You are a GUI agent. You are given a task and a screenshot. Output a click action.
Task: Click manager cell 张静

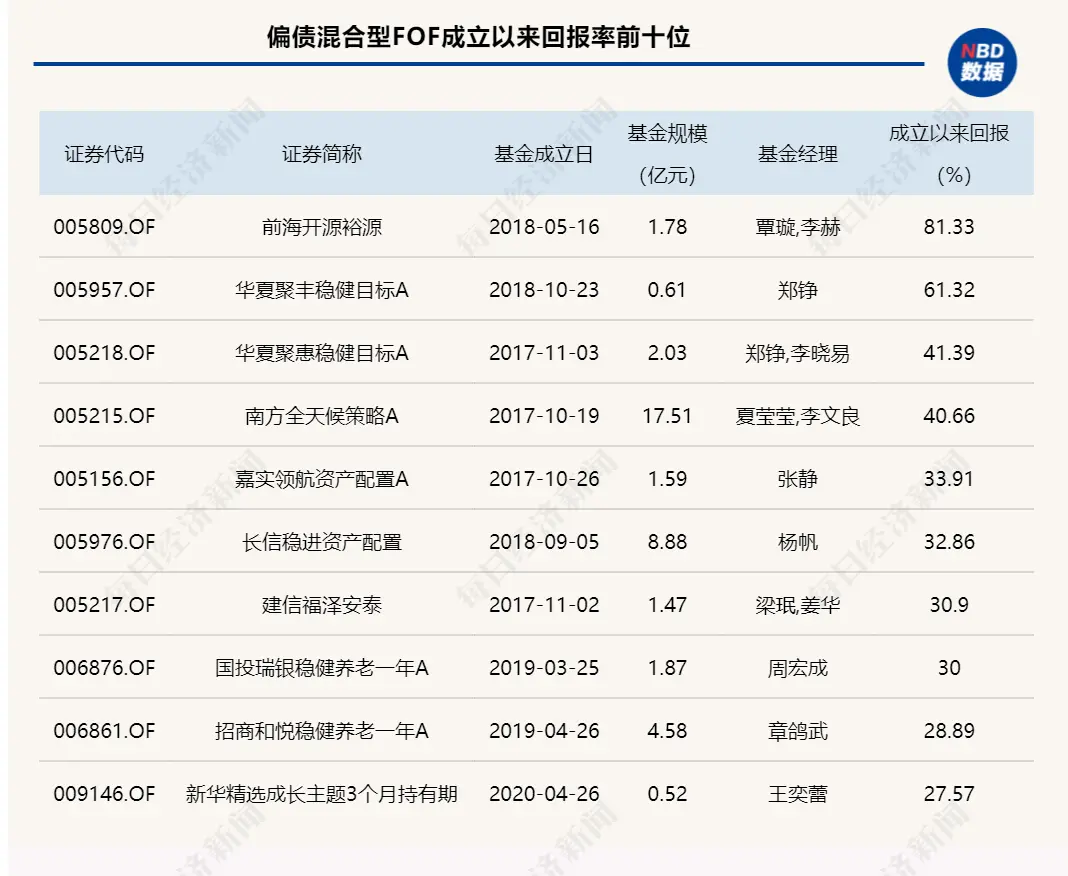point(798,479)
